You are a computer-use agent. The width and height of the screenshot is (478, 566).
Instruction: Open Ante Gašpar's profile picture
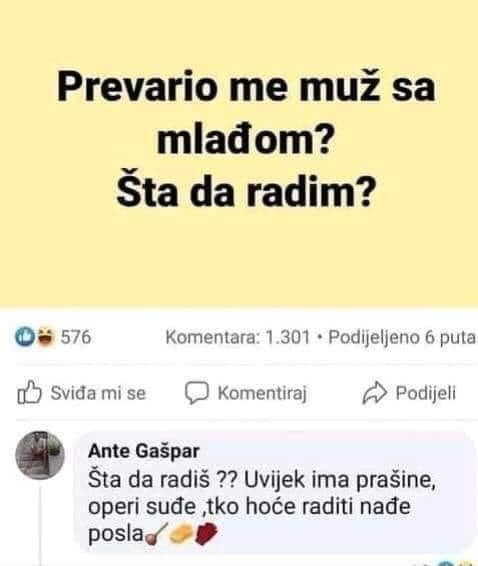pyautogui.click(x=40, y=455)
